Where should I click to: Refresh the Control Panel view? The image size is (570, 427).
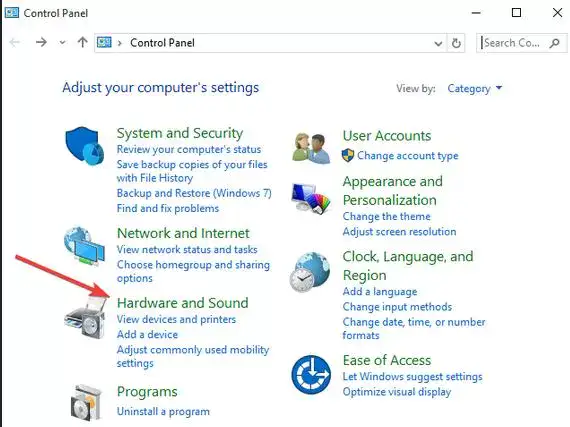456,43
